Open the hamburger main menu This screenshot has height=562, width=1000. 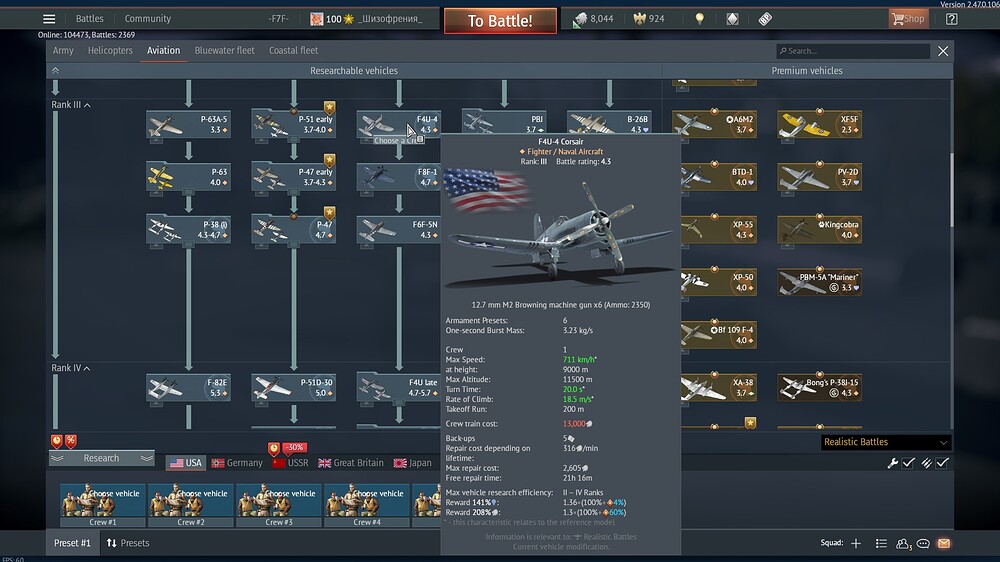[x=49, y=18]
